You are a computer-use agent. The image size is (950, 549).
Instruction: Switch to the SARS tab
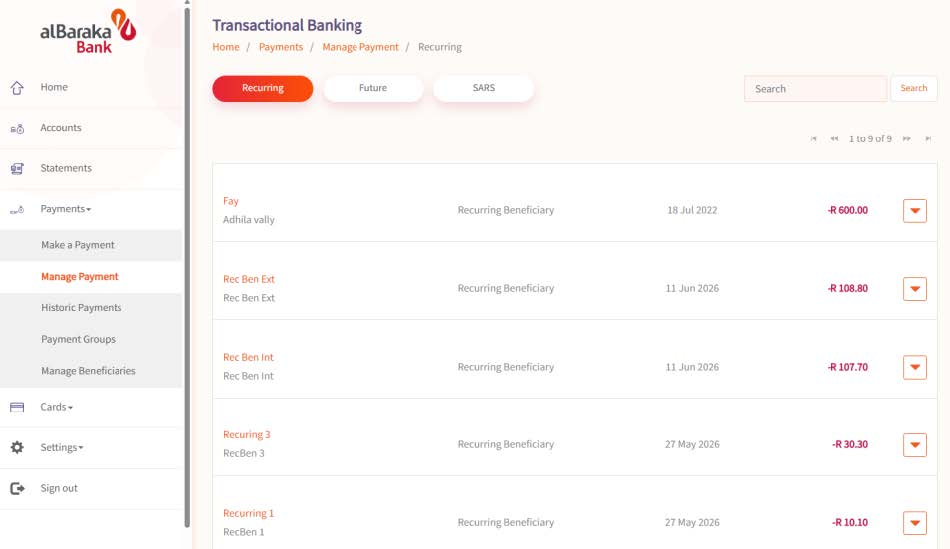pos(483,88)
